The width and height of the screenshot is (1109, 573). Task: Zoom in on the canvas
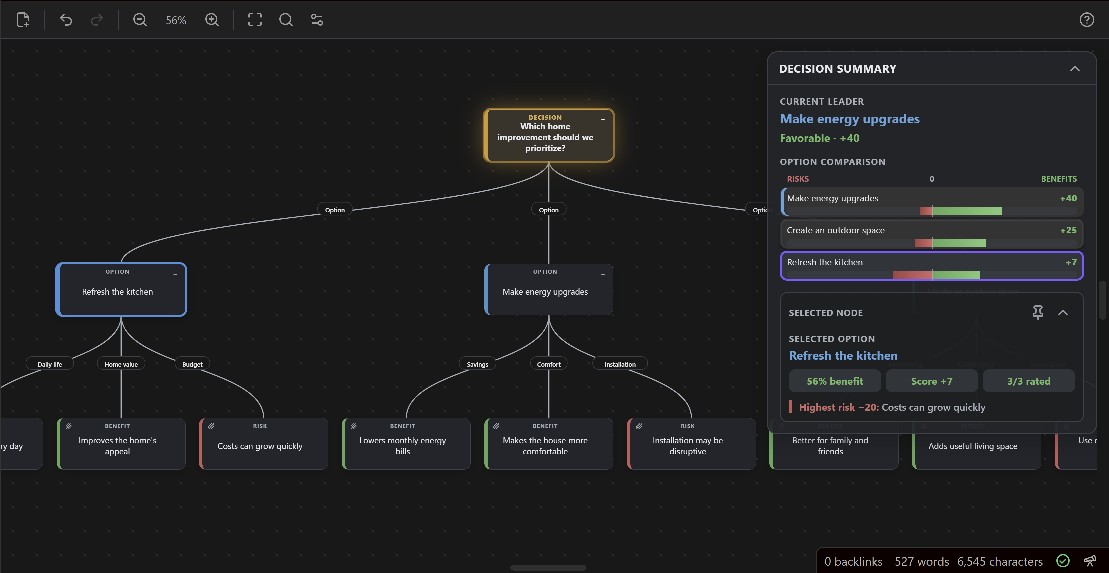(x=212, y=20)
